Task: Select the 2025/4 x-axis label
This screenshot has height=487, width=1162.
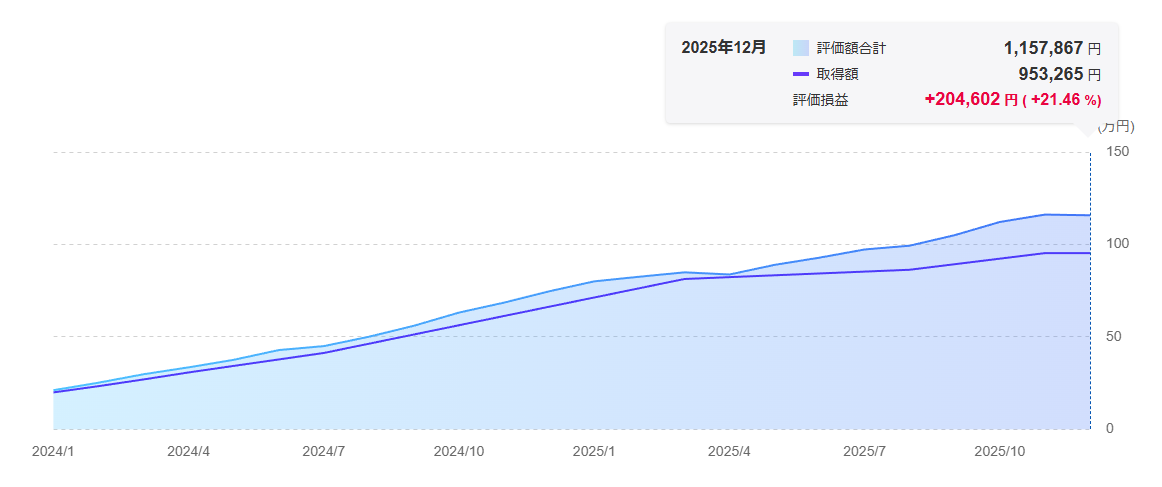Action: (x=729, y=452)
